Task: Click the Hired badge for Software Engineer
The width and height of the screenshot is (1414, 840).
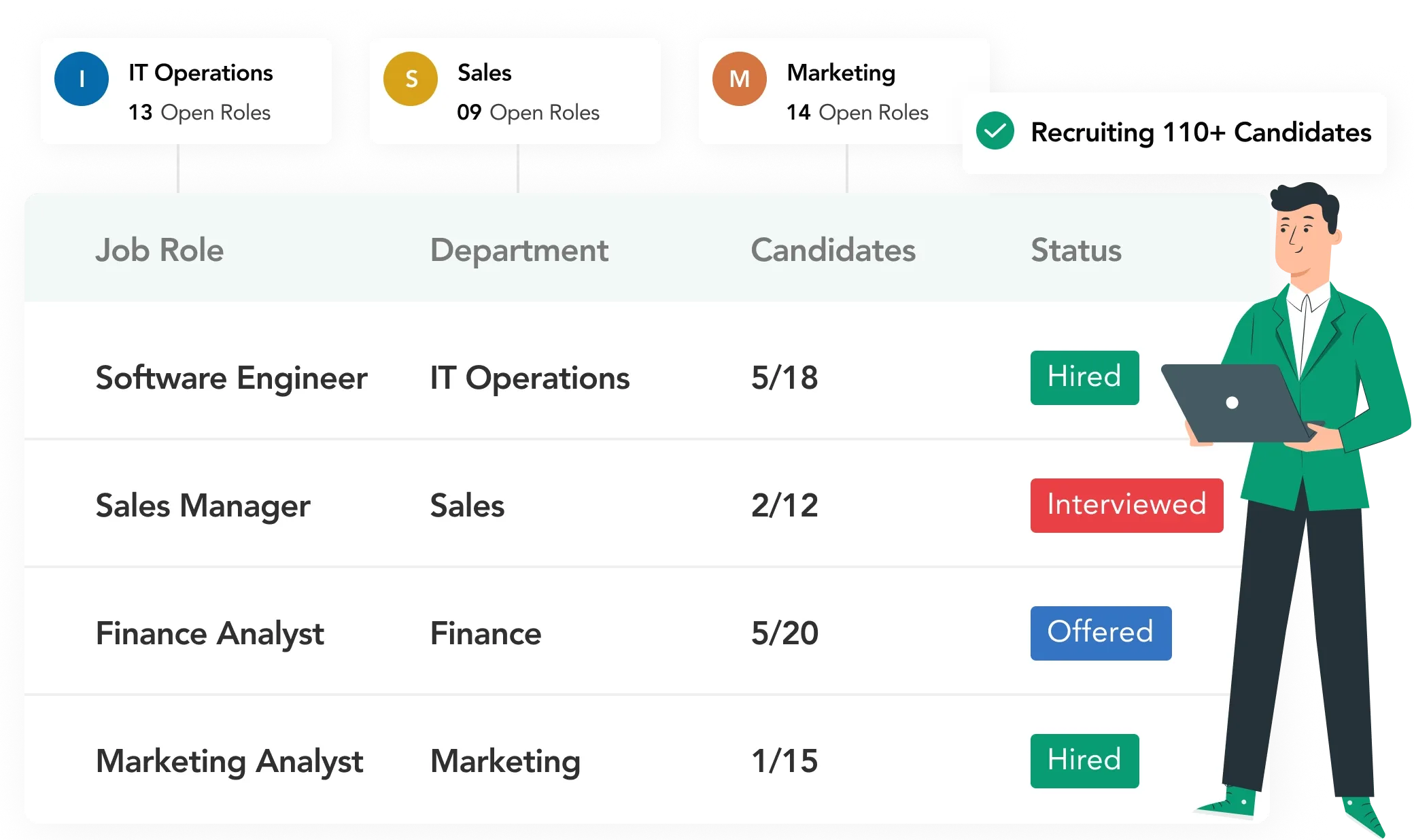Action: 1084,378
